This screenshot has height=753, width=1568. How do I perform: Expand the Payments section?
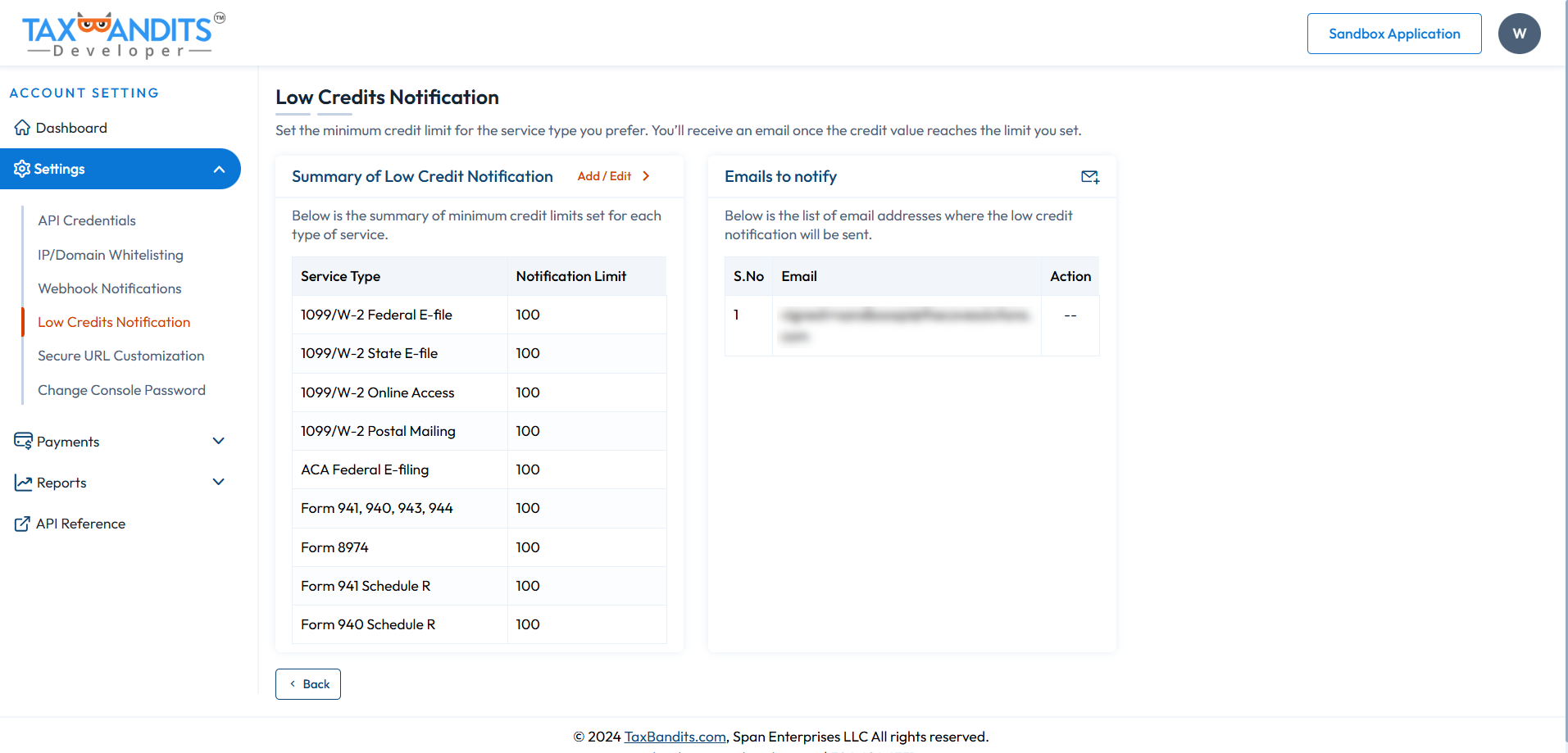[x=218, y=441]
